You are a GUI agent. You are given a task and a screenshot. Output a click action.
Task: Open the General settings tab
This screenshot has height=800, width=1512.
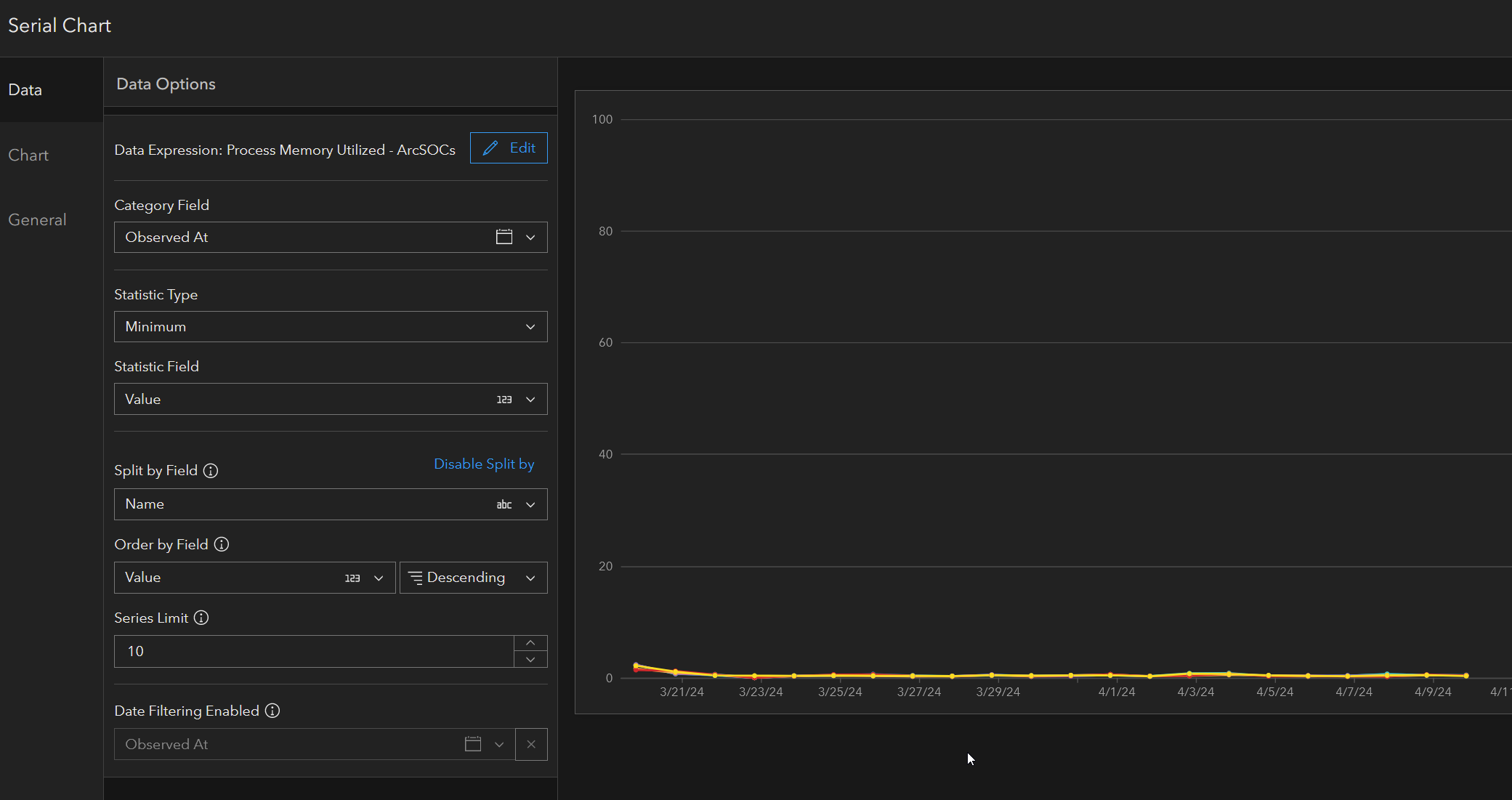tap(37, 219)
